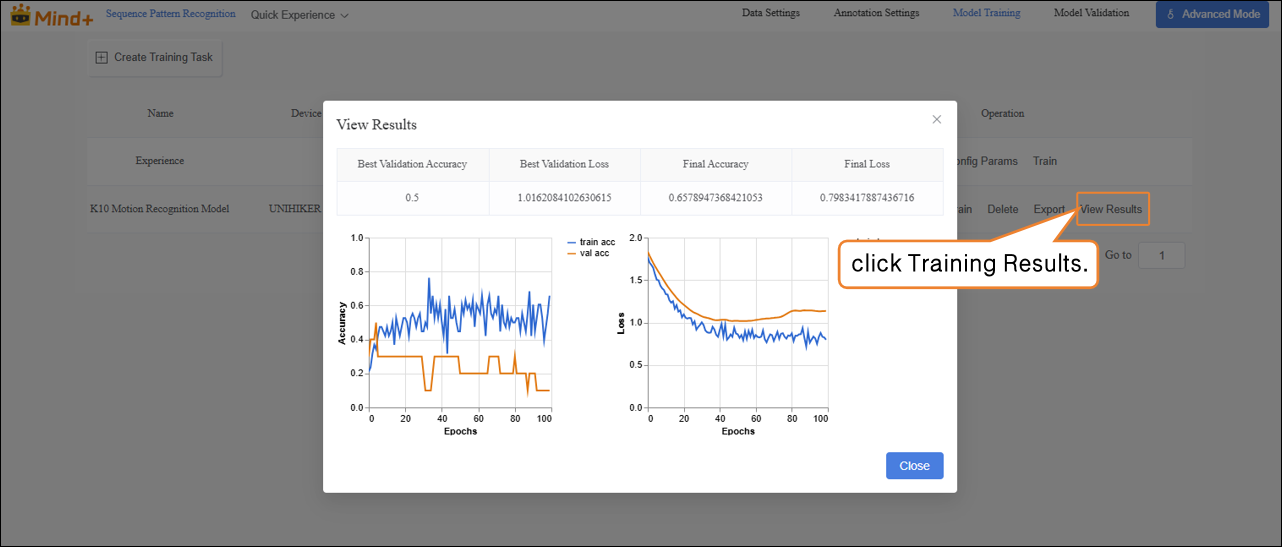This screenshot has width=1282, height=548.
Task: Toggle the train acc legend entry
Action: tap(590, 242)
